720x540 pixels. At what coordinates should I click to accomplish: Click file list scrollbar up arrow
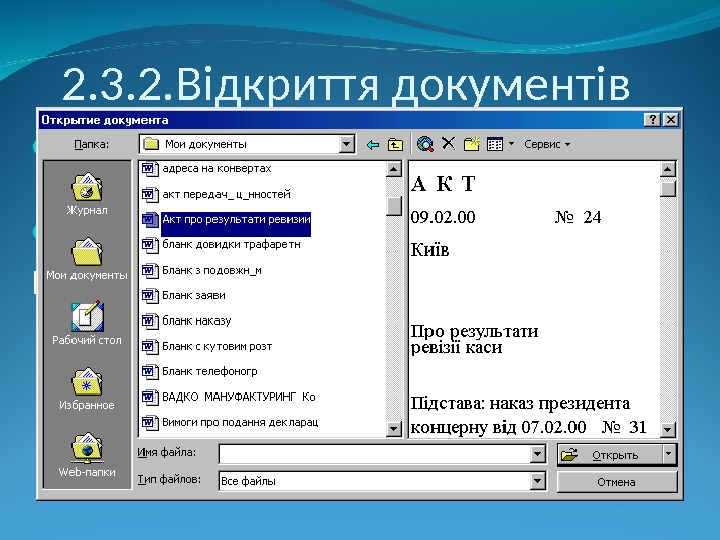coord(394,169)
